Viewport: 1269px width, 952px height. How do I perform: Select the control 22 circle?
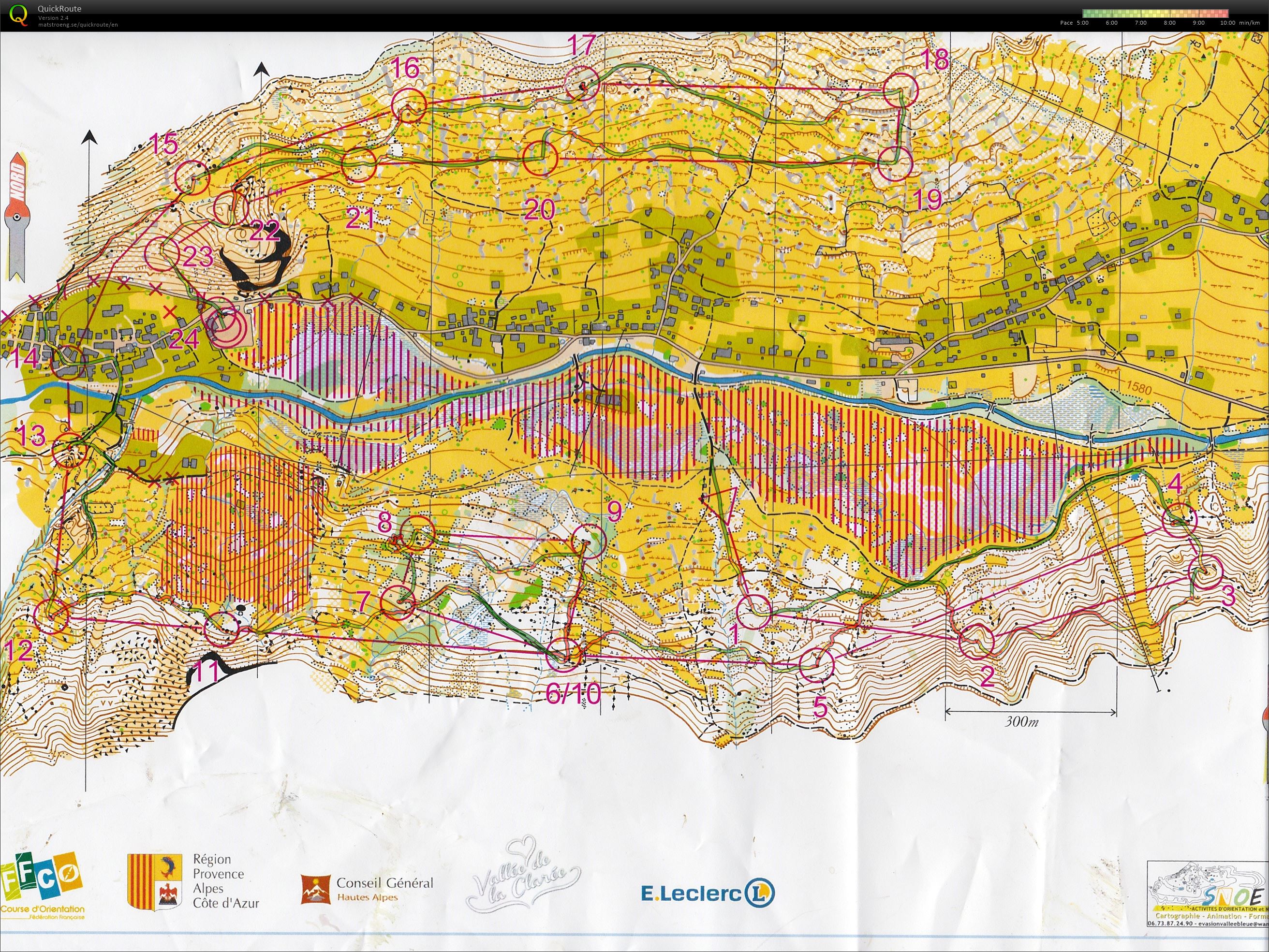point(231,207)
